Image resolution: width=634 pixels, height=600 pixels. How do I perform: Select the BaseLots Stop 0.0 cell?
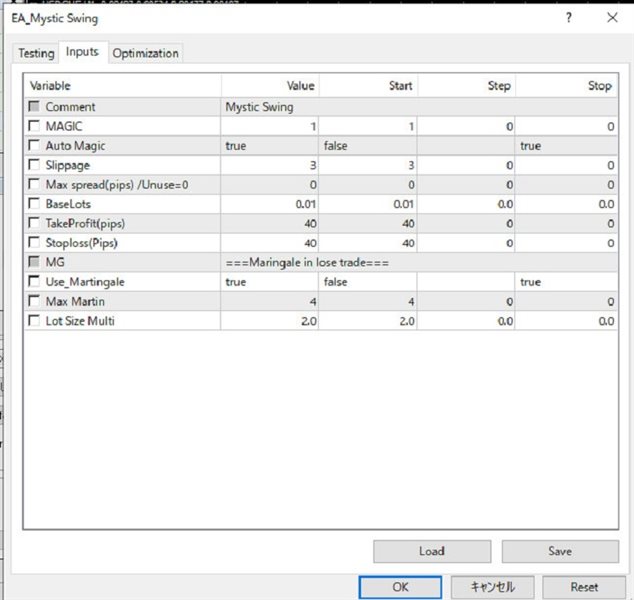coord(566,204)
